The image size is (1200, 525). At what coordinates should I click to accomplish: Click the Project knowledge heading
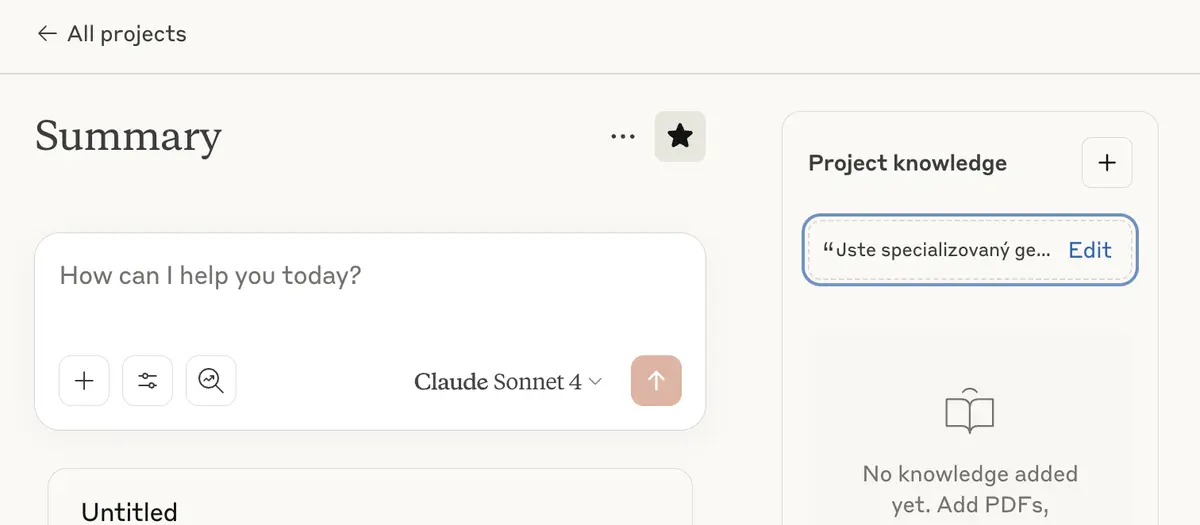pos(908,163)
